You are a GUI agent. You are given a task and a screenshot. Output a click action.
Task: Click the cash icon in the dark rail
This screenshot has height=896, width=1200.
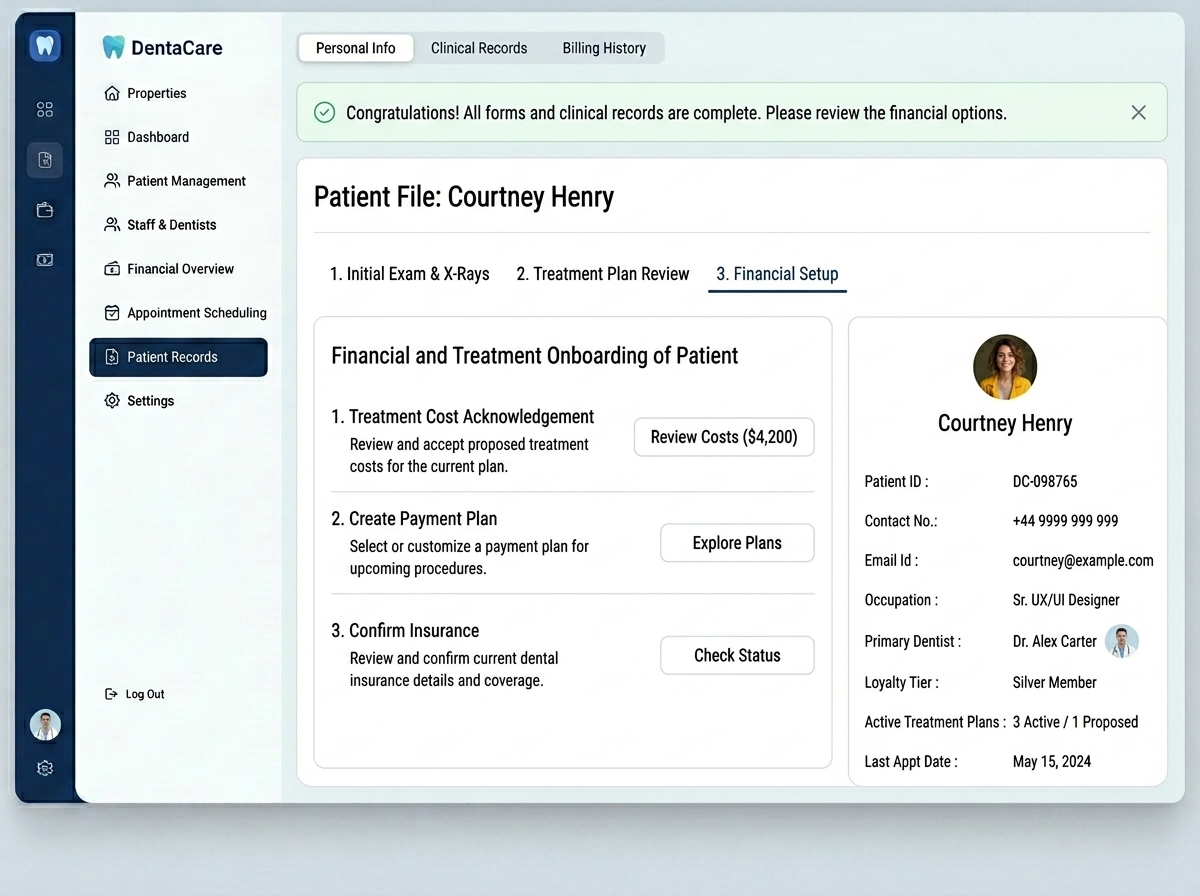[x=45, y=260]
